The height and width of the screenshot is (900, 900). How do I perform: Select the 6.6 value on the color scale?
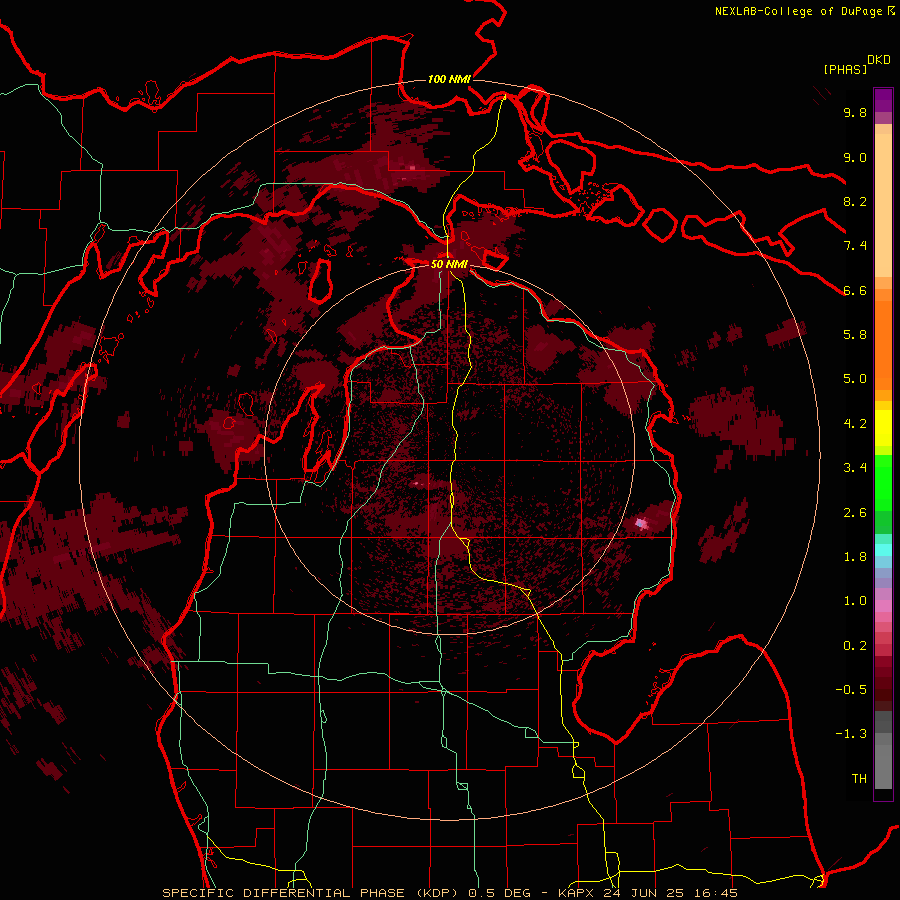(855, 290)
